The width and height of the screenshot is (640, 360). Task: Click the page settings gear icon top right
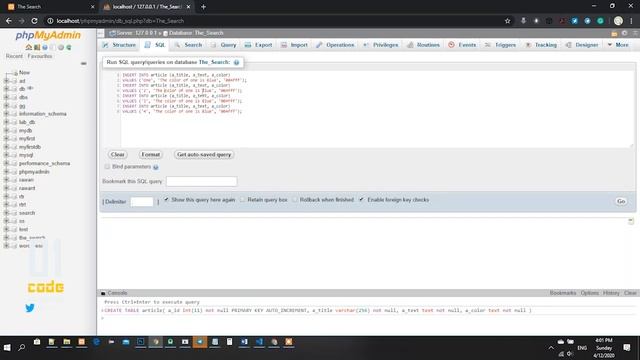coord(624,33)
